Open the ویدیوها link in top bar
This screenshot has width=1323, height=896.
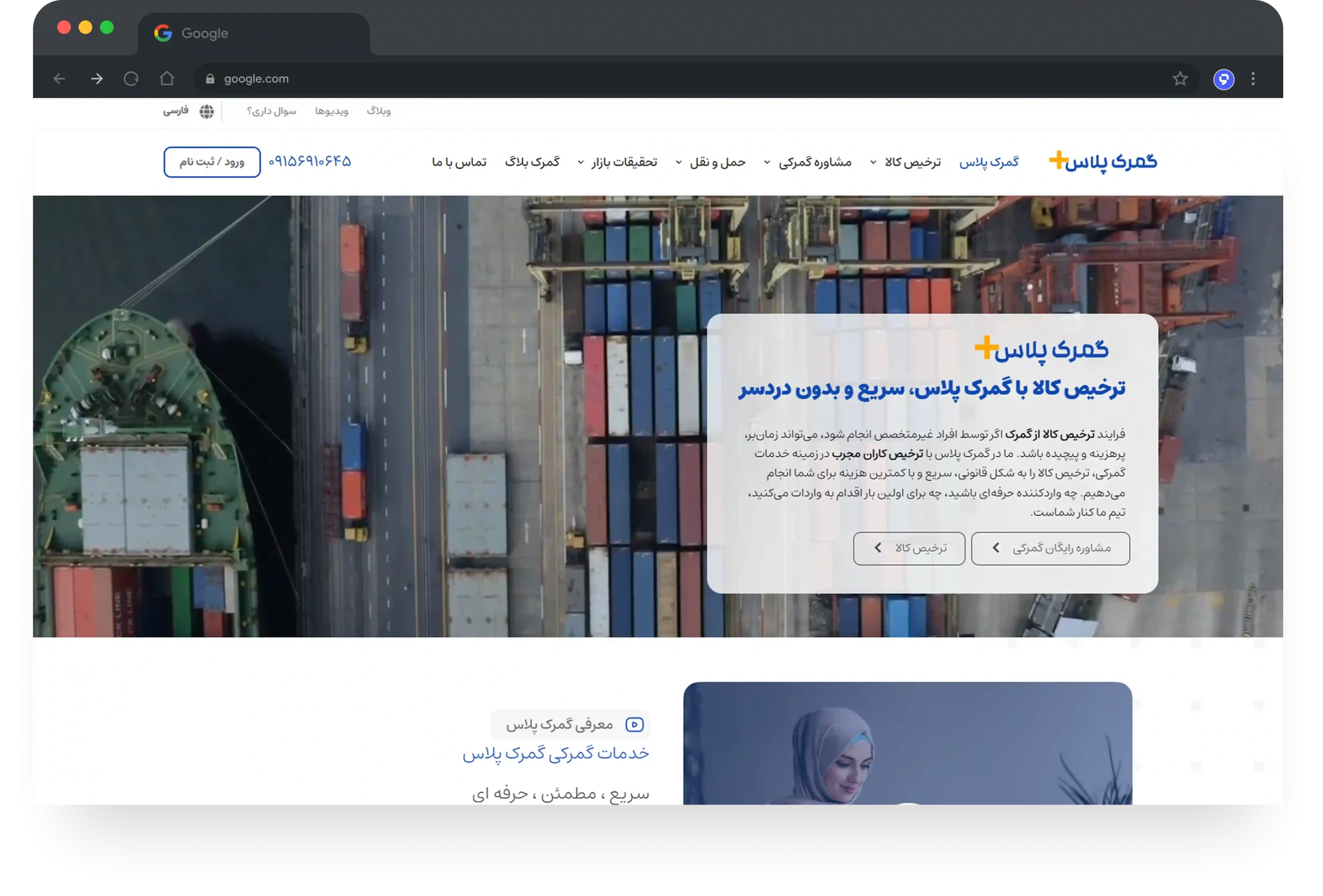pyautogui.click(x=331, y=111)
